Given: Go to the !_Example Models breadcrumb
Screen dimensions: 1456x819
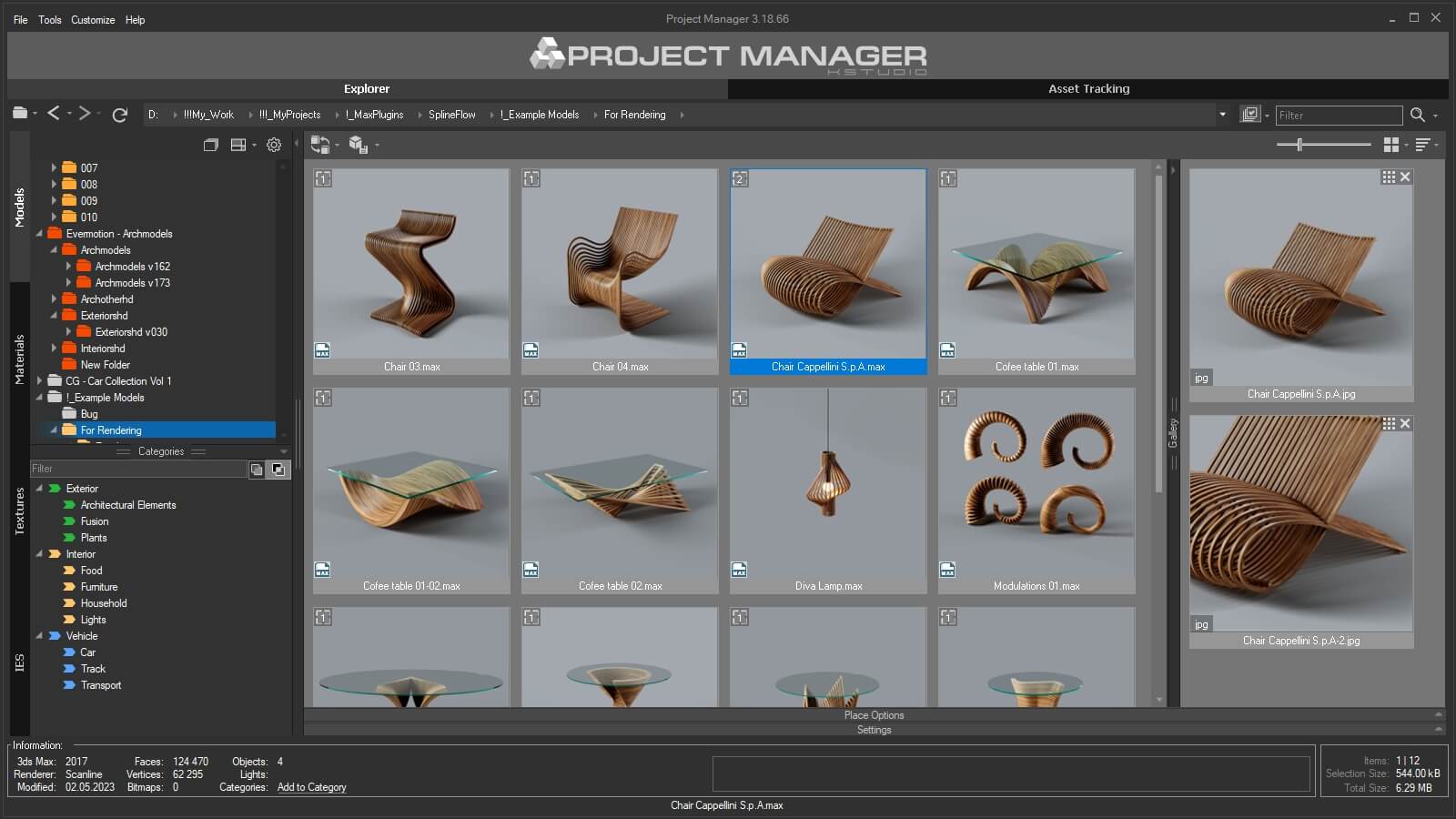Looking at the screenshot, I should point(539,115).
